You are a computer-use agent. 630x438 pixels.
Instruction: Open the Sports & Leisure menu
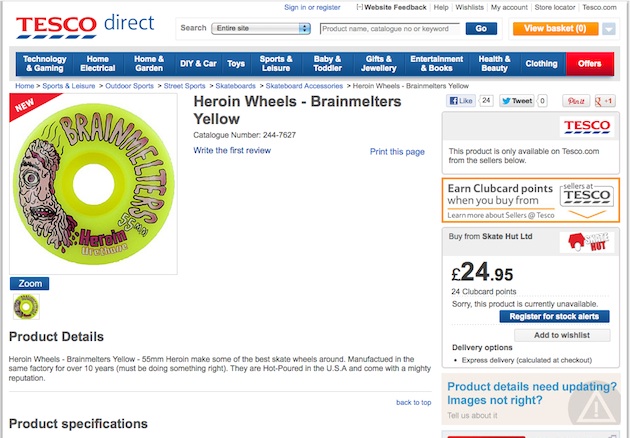(275, 64)
